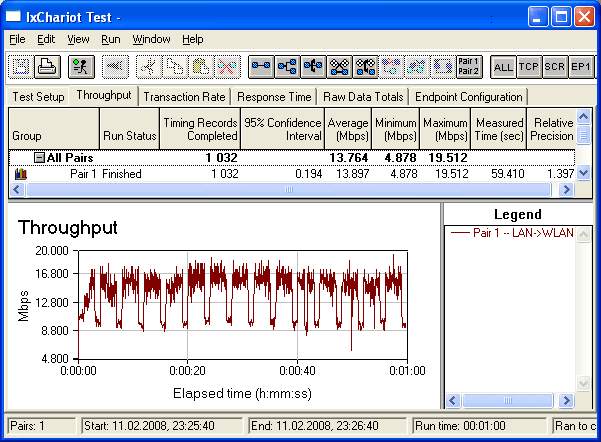Click the results table scroll up arrow
This screenshot has height=442, width=601.
[583, 116]
